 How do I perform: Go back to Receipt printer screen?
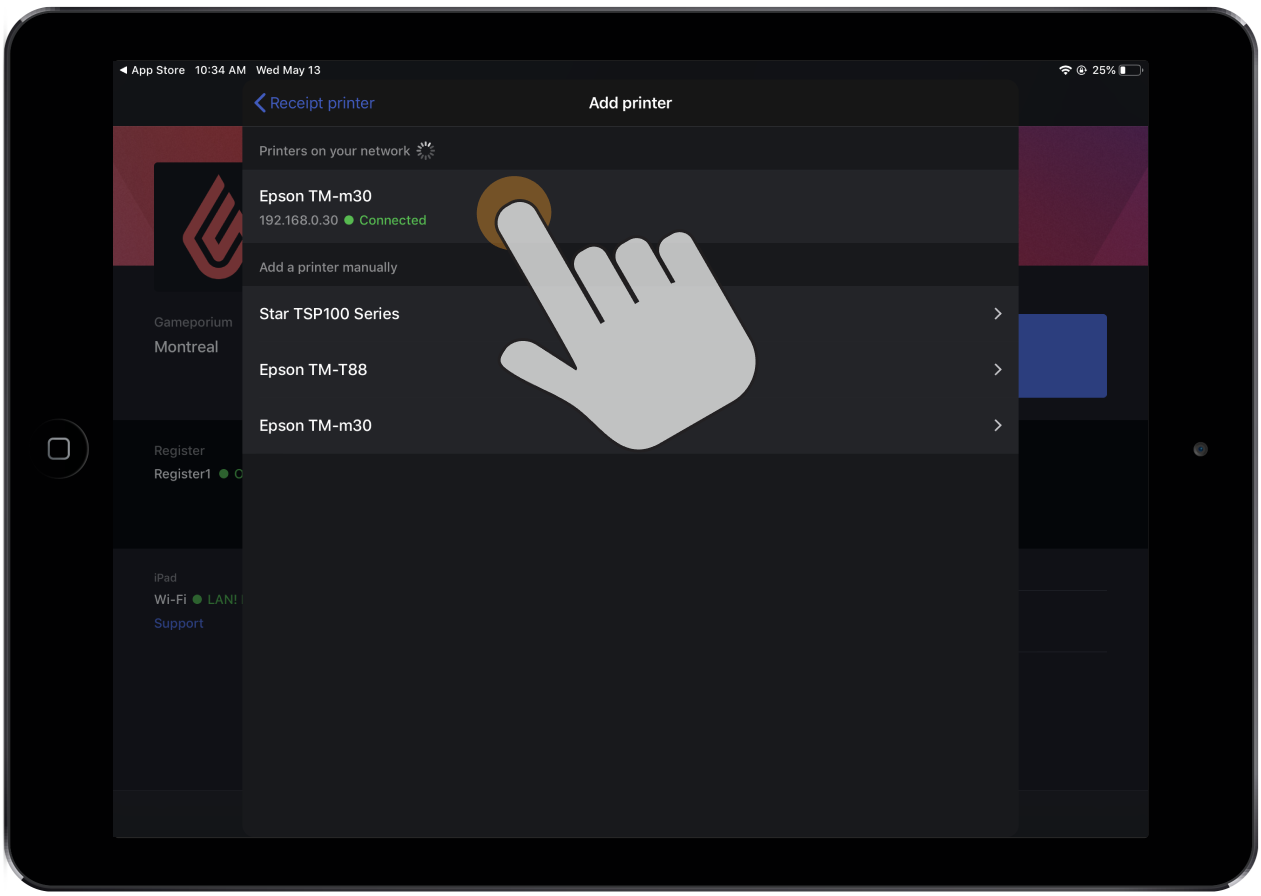click(314, 103)
